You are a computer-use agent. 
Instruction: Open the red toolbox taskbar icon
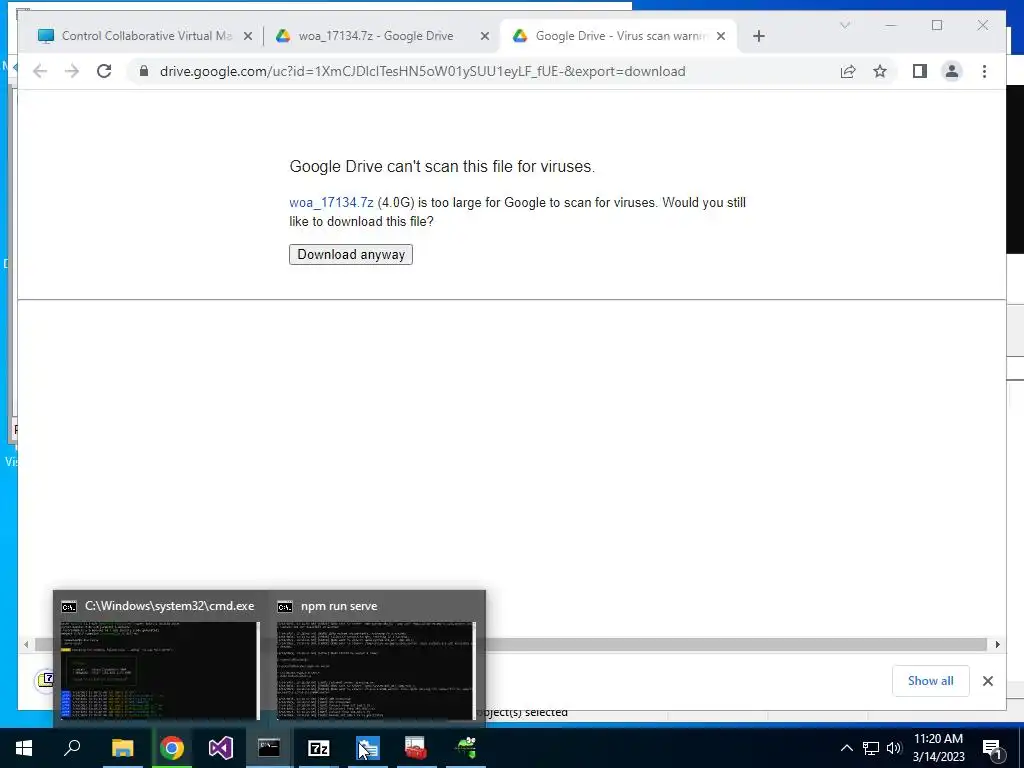tap(415, 748)
